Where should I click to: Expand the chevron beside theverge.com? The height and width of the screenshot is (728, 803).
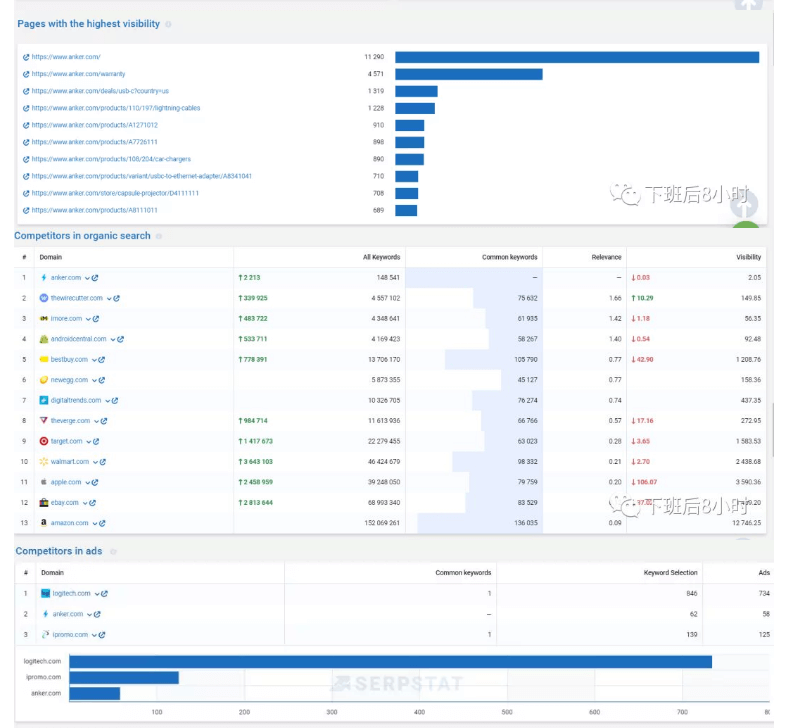pyautogui.click(x=96, y=421)
